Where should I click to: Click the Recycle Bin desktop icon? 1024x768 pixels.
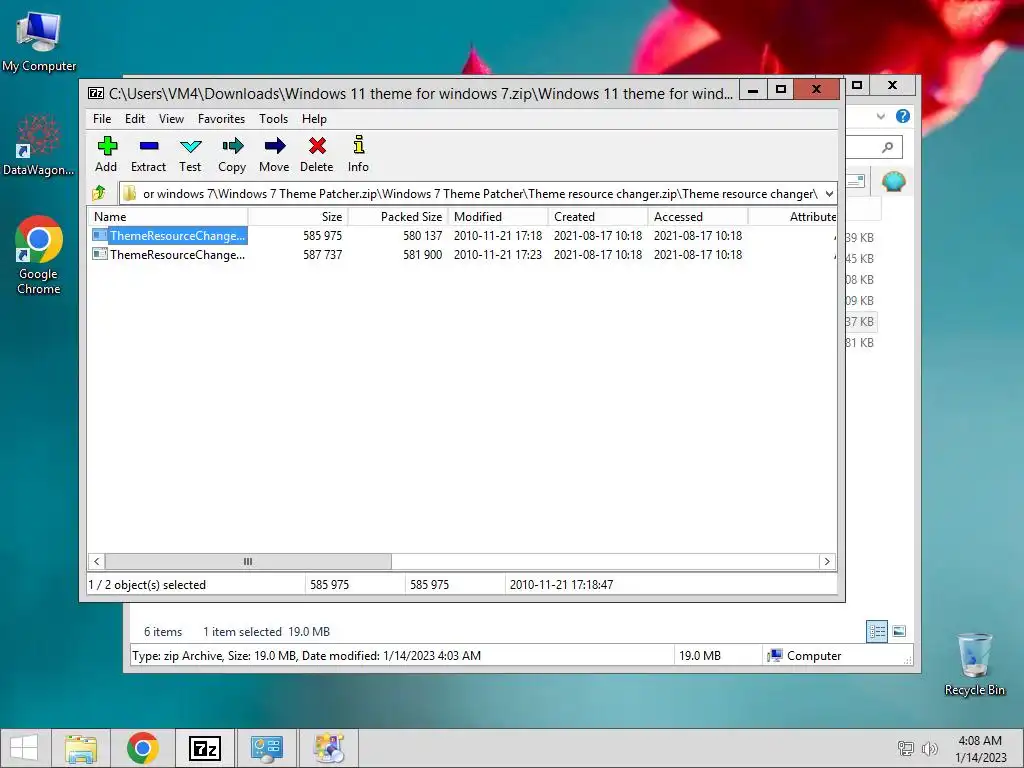point(974,664)
